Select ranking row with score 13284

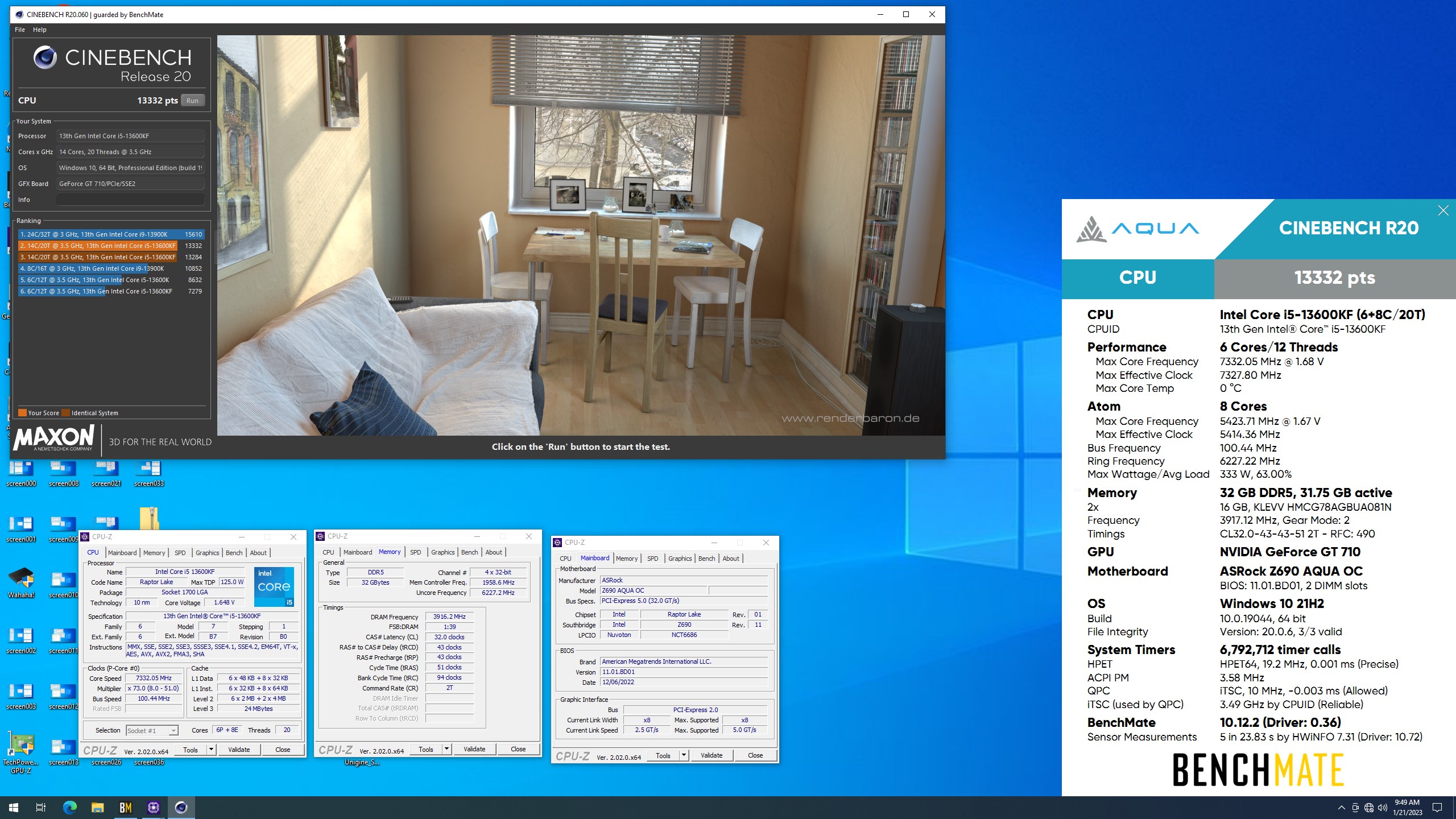tap(111, 257)
